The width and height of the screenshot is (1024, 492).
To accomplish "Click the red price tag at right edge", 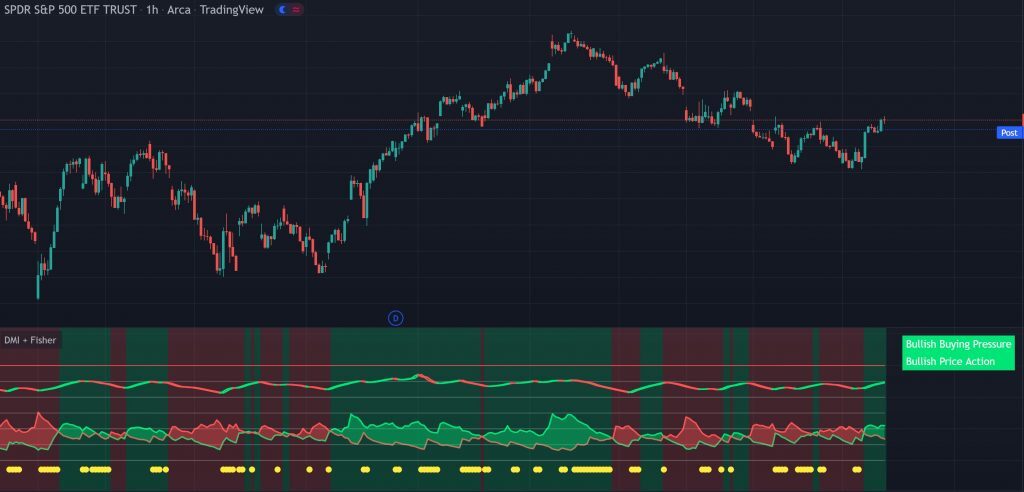I will [x=1021, y=120].
